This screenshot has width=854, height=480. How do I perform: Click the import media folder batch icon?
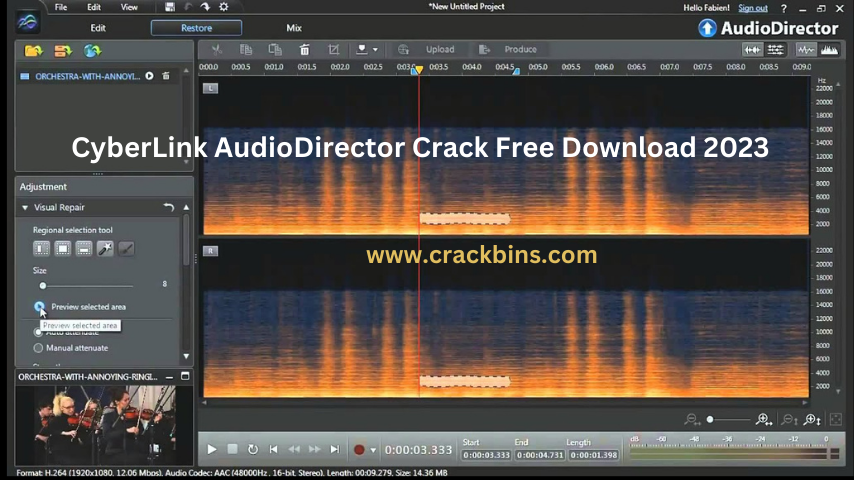coord(63,51)
